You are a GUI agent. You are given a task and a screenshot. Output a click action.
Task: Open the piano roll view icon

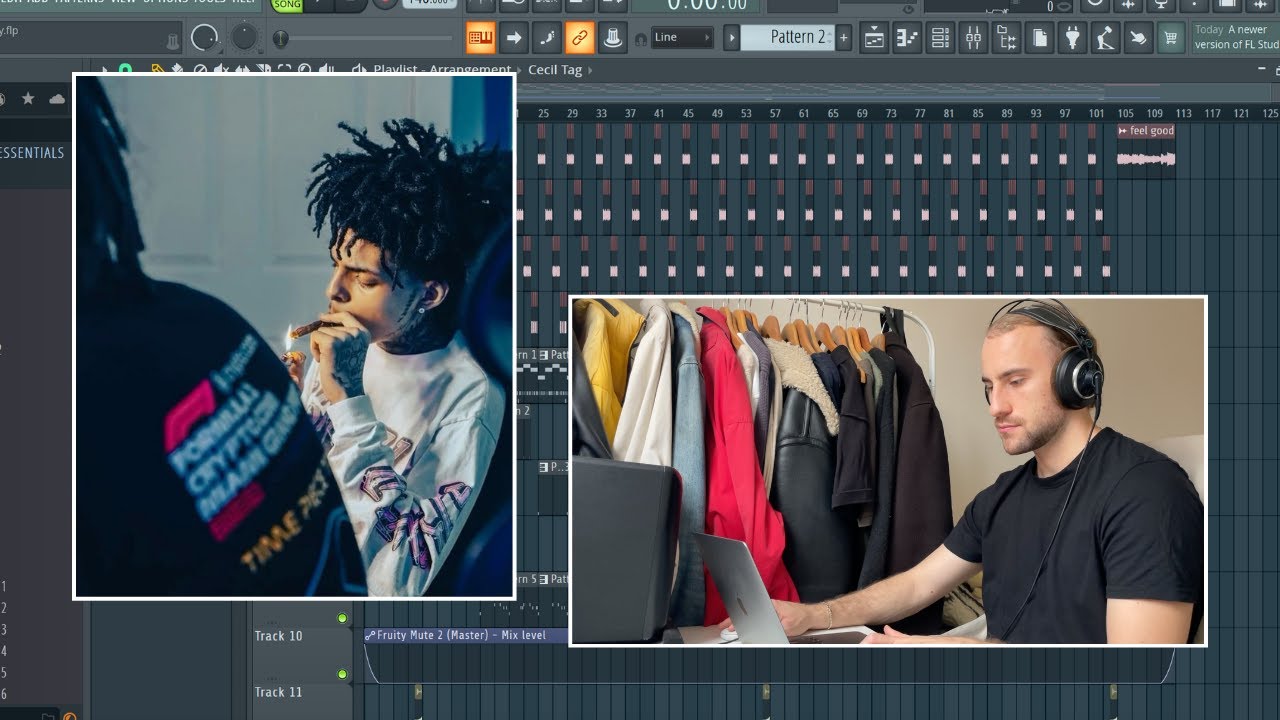coord(907,38)
